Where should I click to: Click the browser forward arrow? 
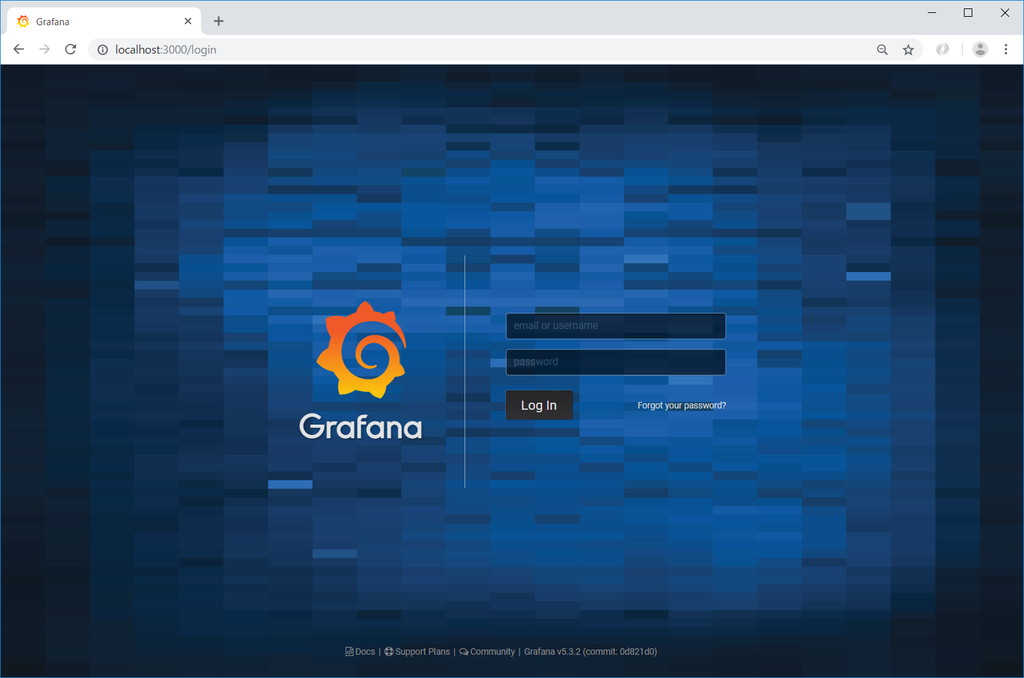(x=44, y=50)
